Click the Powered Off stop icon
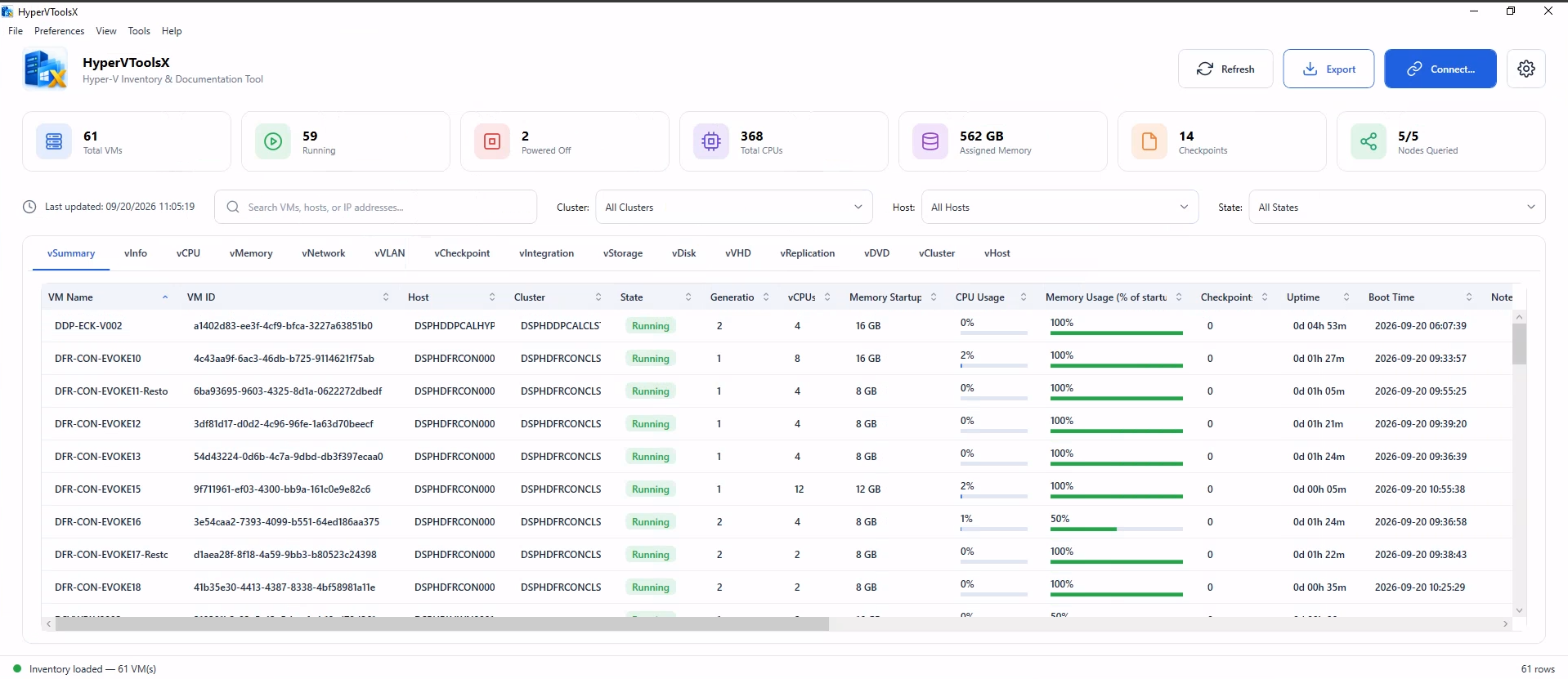1568x679 pixels. 492,141
